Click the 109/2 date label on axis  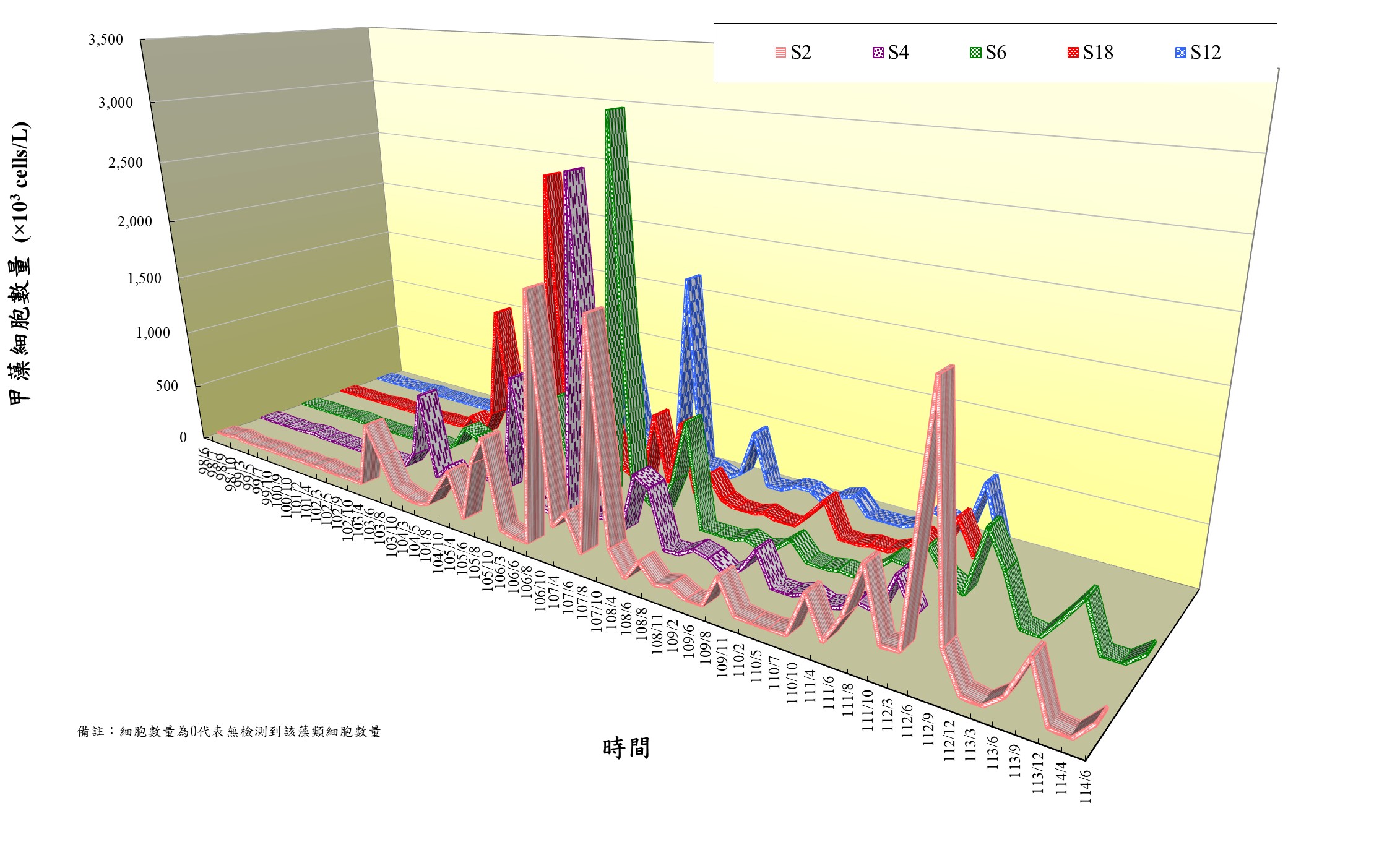[x=674, y=636]
